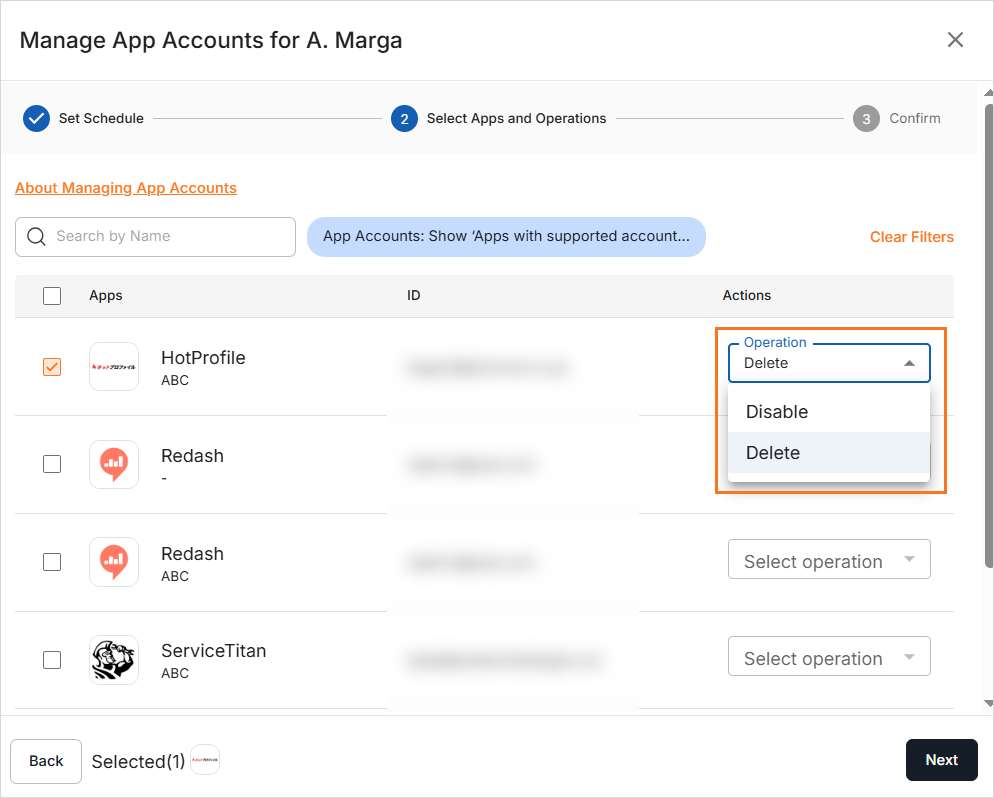Image resolution: width=994 pixels, height=798 pixels.
Task: Click the first Redash app icon
Action: (x=114, y=464)
